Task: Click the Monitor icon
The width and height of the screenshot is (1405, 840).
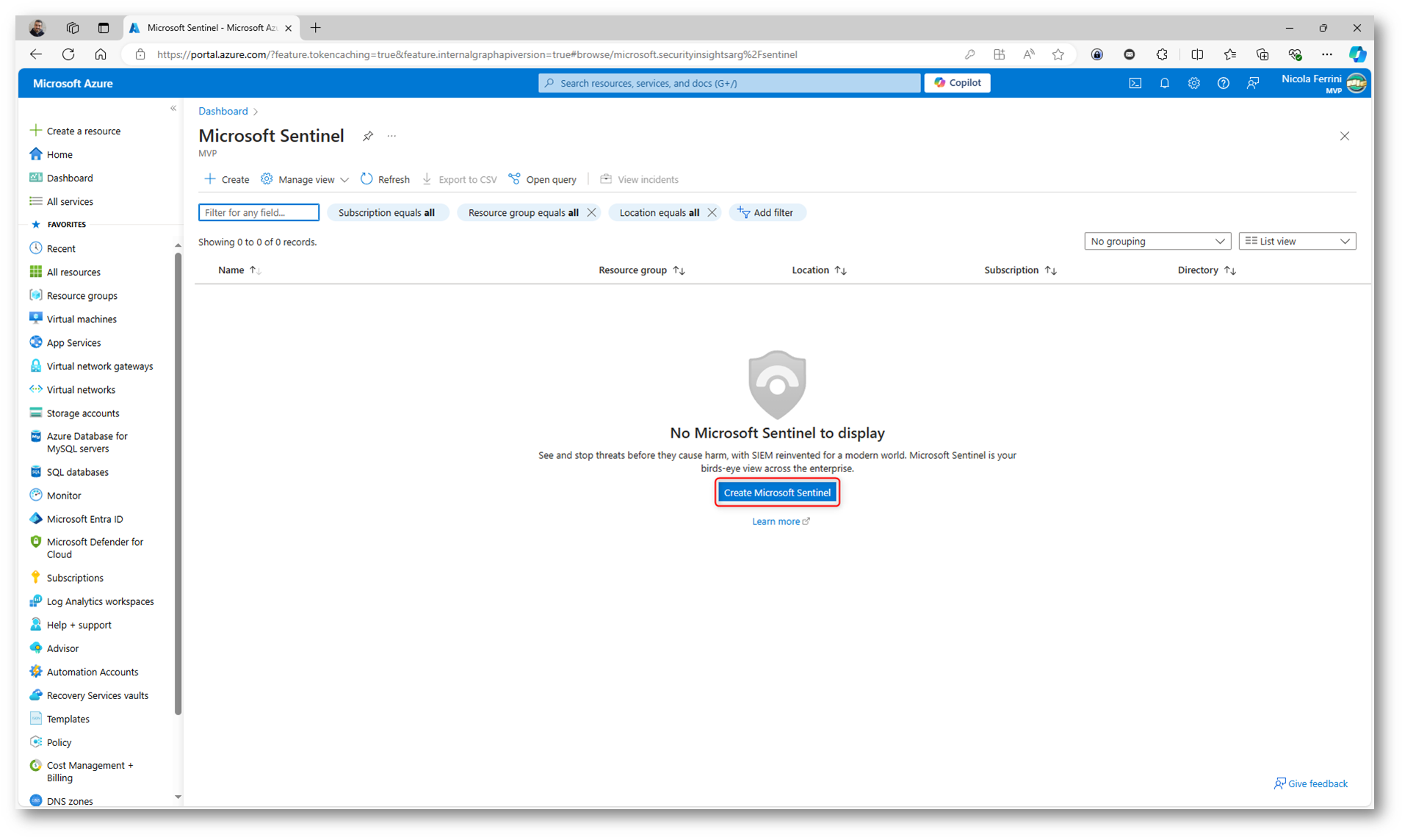Action: point(35,495)
